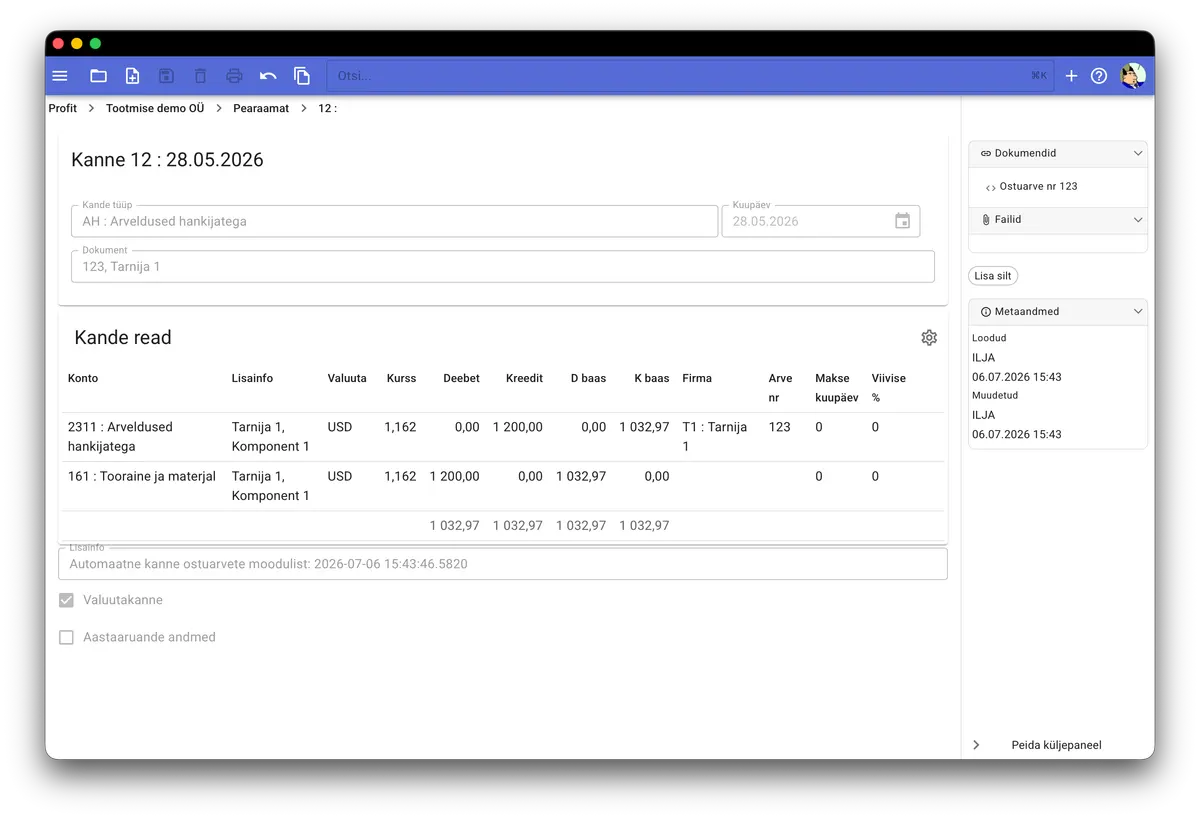Click the copy document icon
The height and width of the screenshot is (819, 1200).
coord(302,76)
